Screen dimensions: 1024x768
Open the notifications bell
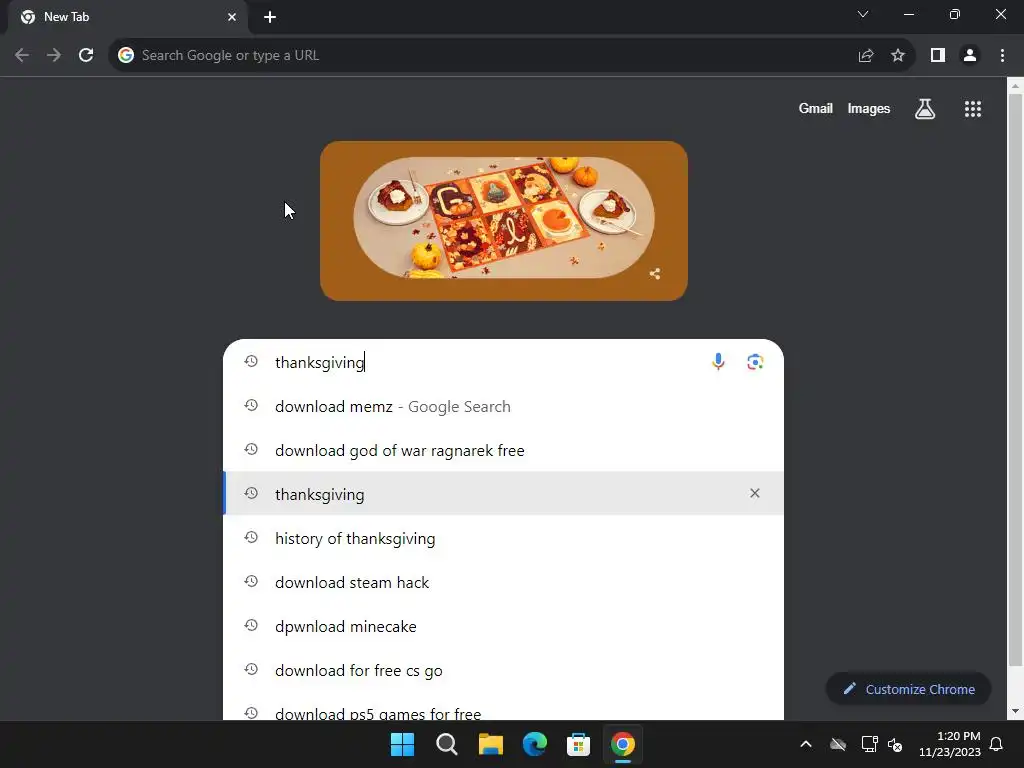(x=997, y=744)
